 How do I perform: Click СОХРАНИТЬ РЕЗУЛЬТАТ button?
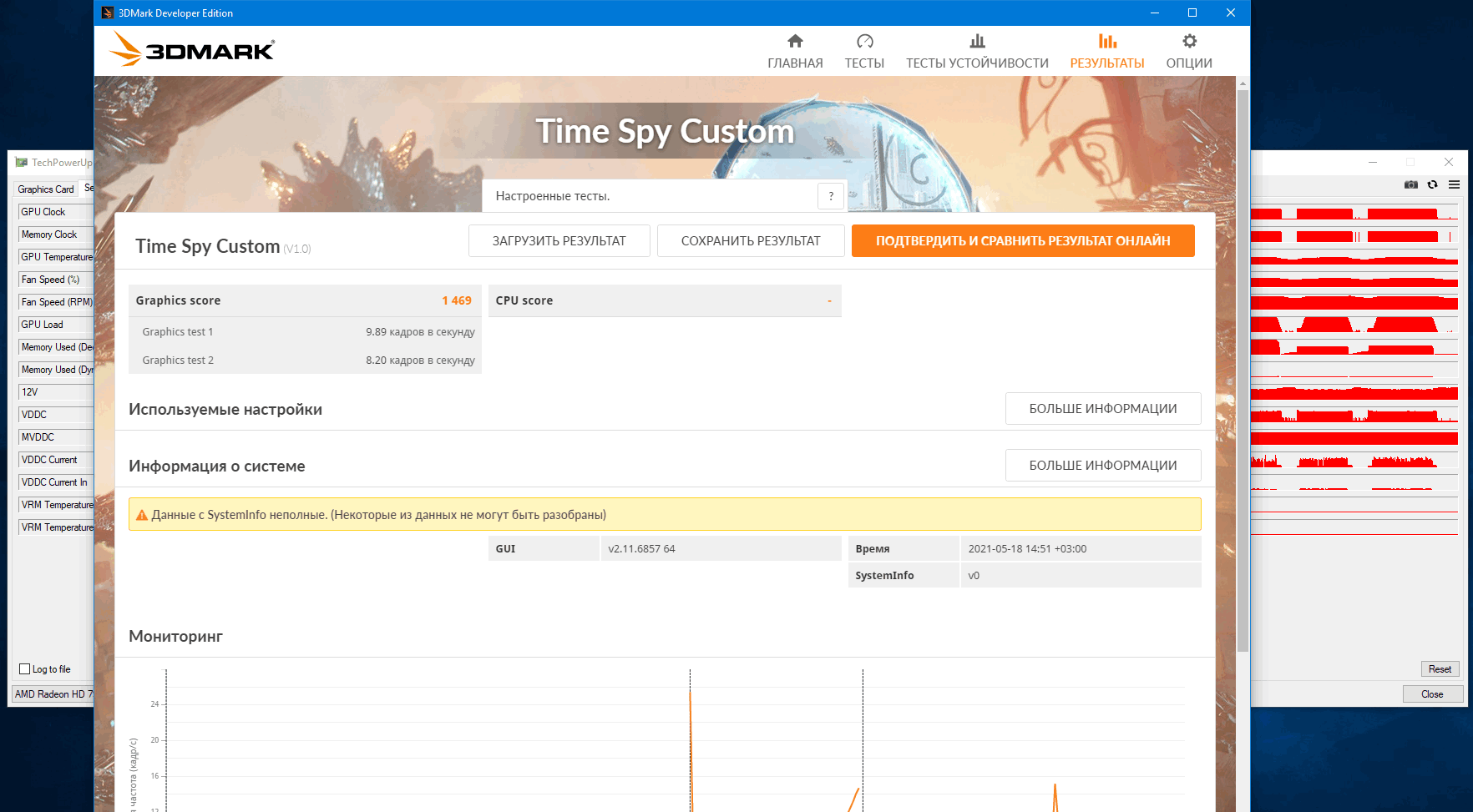[751, 240]
